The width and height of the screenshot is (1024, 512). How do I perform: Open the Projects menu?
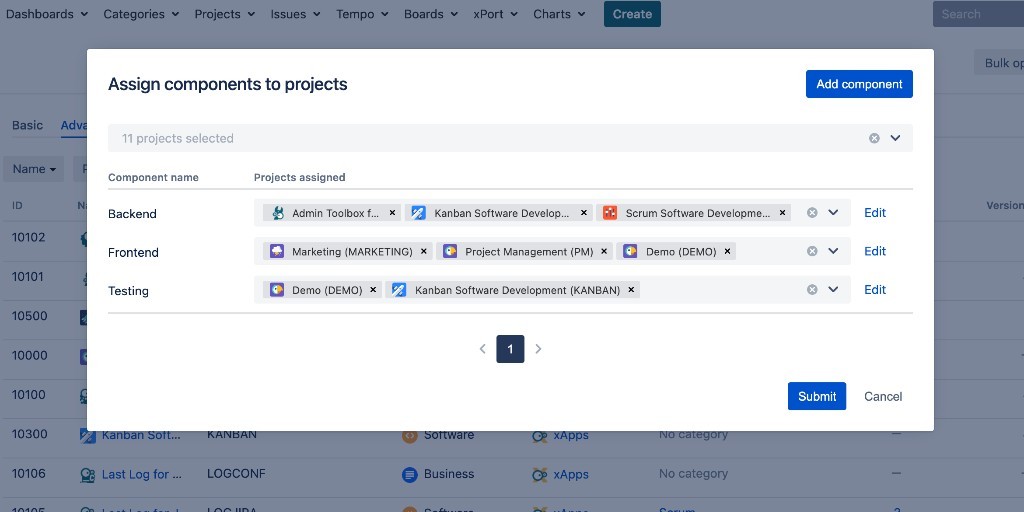point(225,14)
